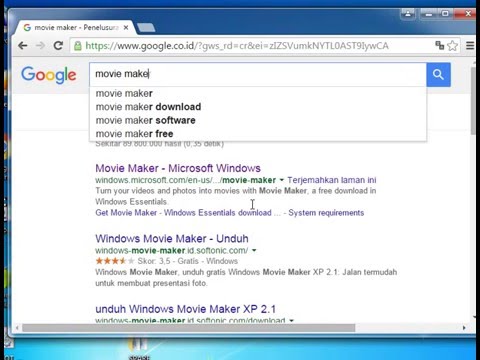Click the horizontal scrollbar left arrow
The width and height of the screenshot is (480, 360).
[17, 328]
